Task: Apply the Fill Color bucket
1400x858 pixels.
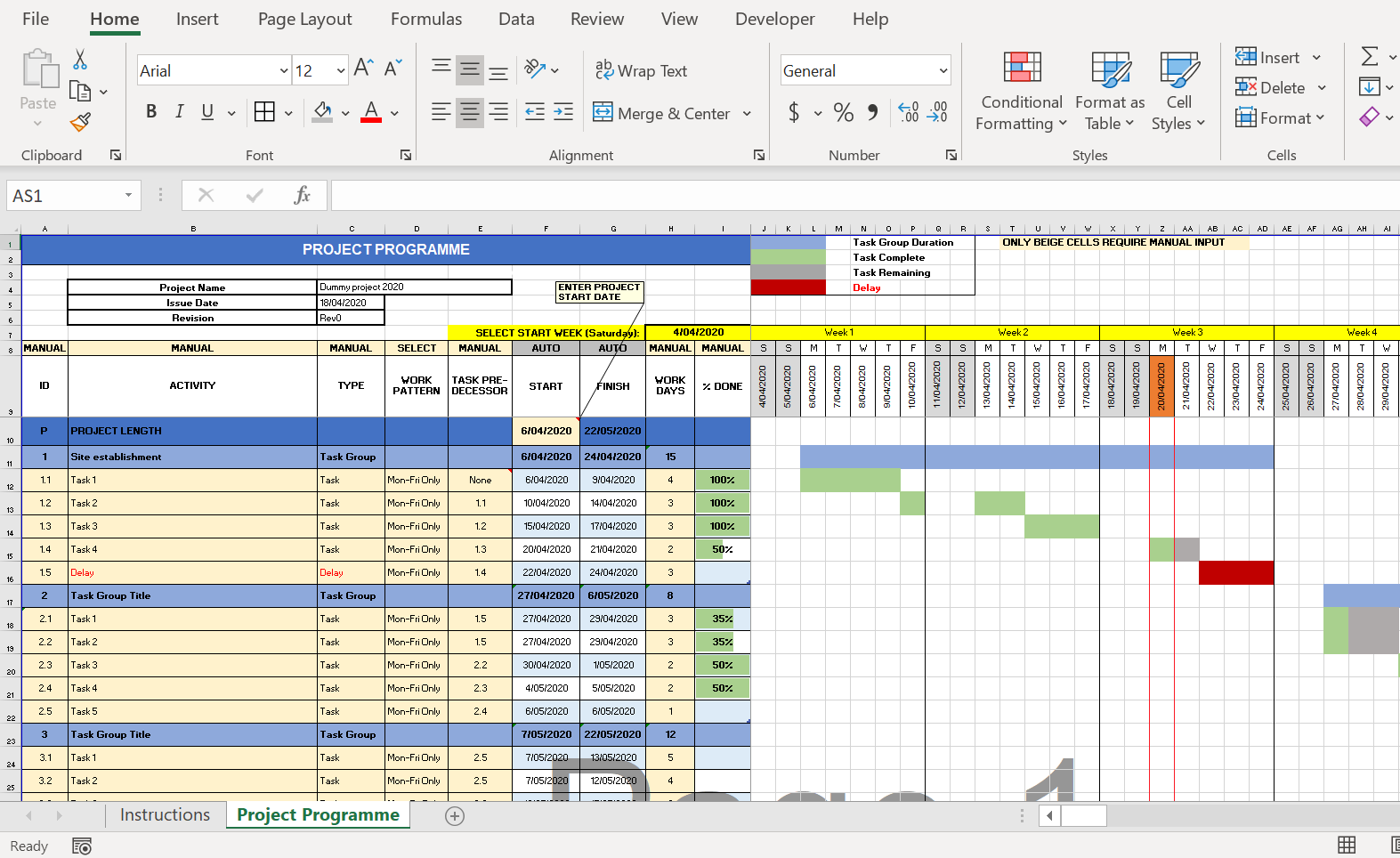Action: click(323, 111)
